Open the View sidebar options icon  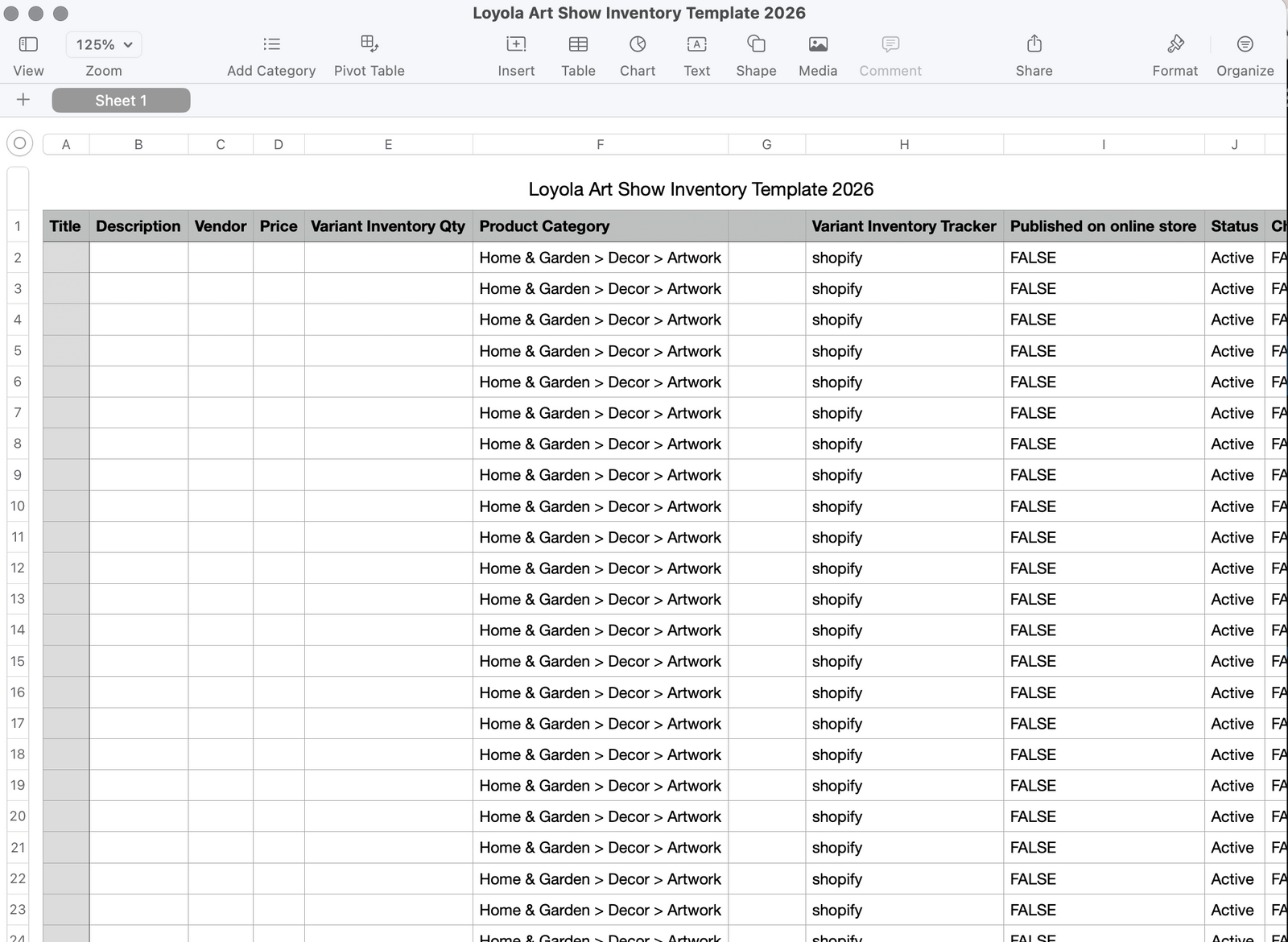28,44
